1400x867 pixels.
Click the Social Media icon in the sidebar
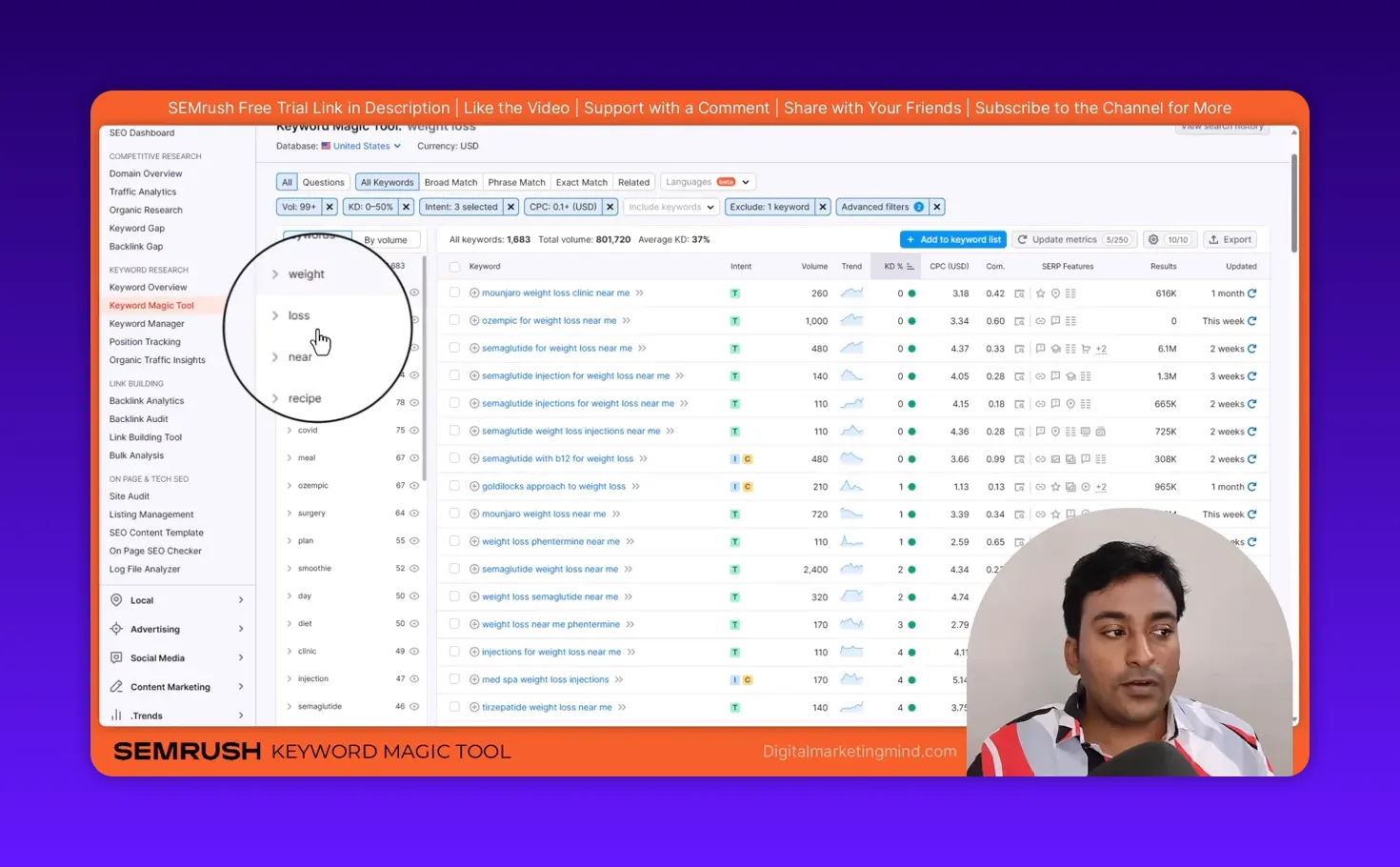pyautogui.click(x=115, y=657)
